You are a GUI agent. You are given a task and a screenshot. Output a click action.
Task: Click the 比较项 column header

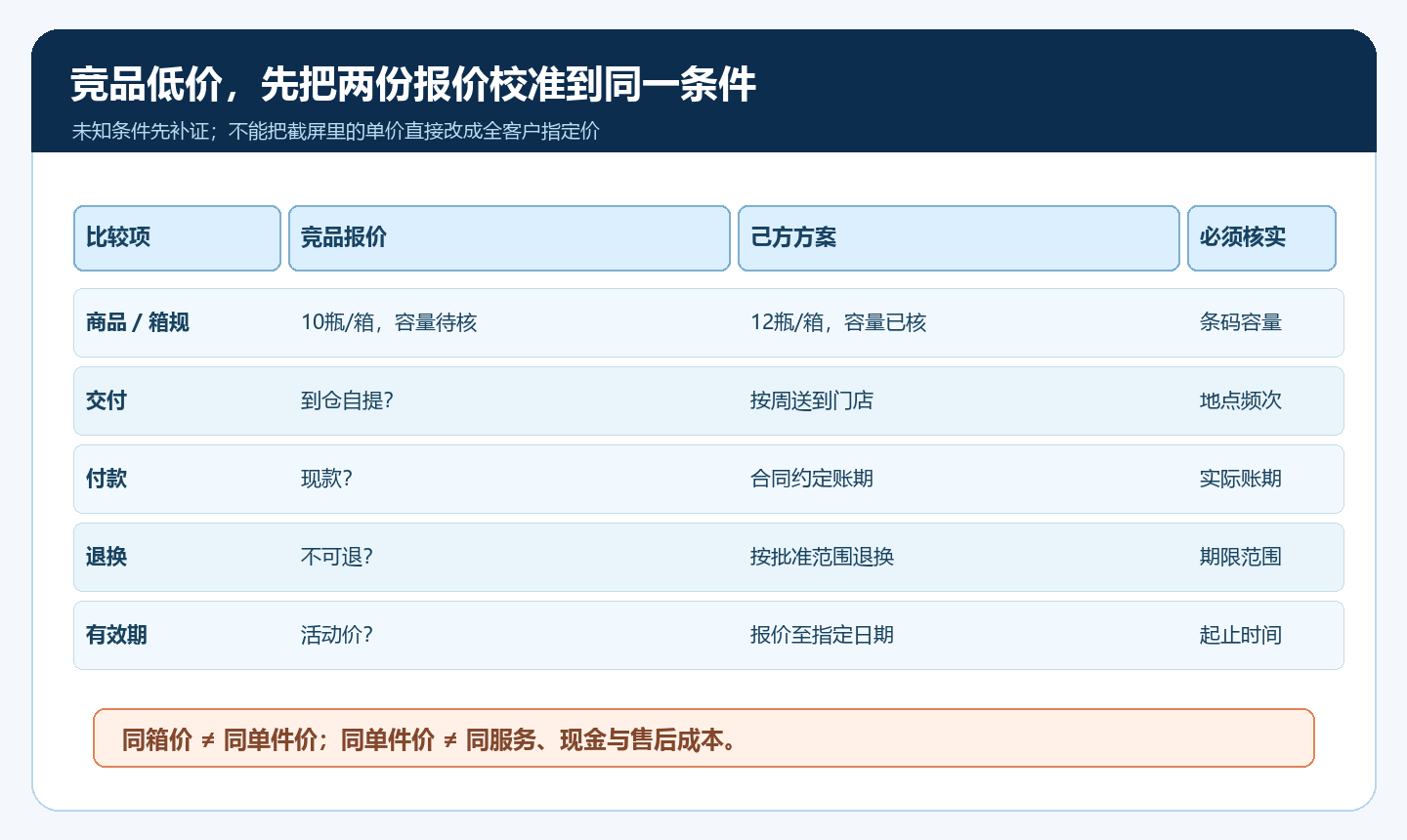[x=177, y=238]
